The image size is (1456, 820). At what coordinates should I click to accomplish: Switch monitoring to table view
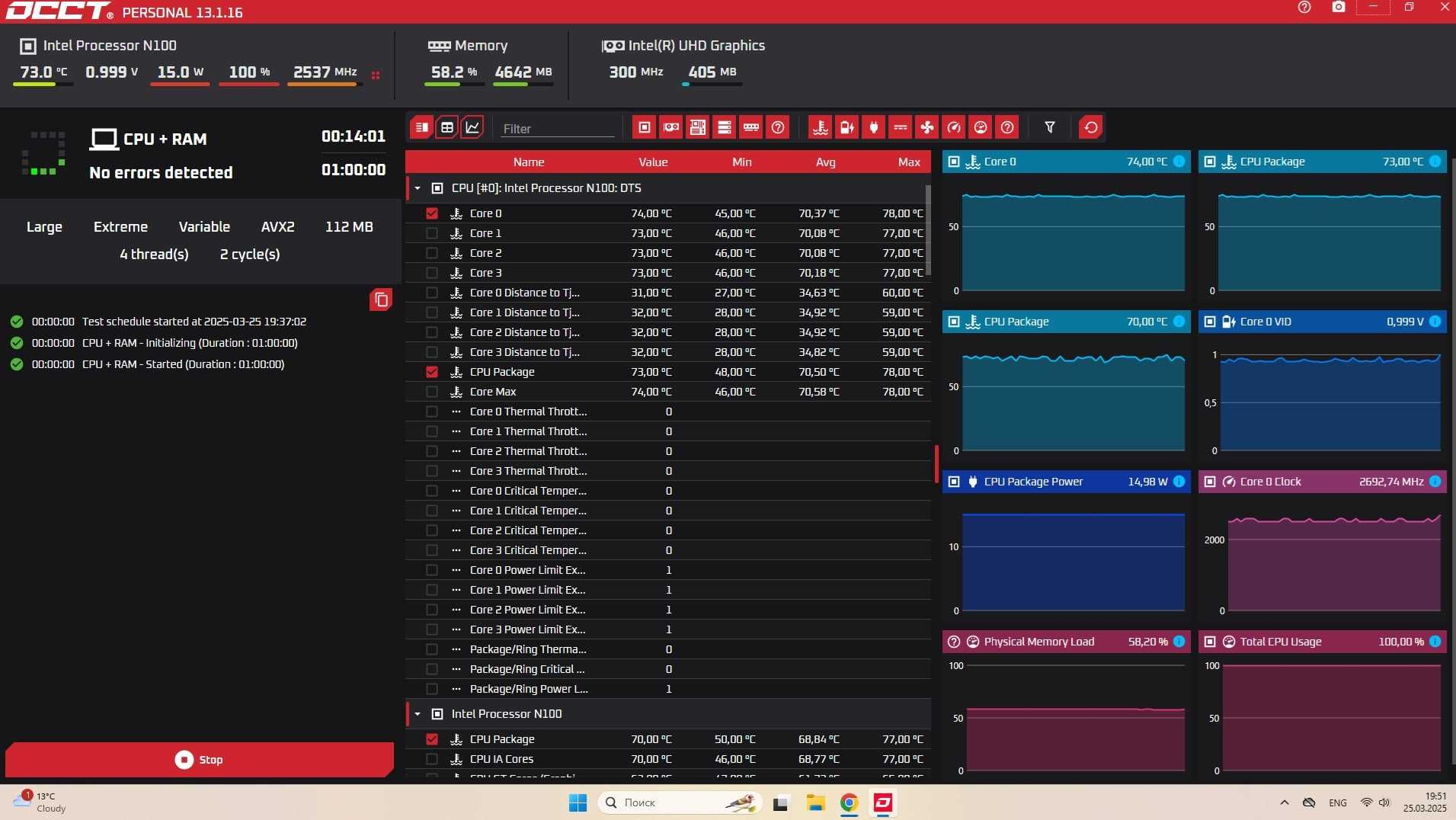pos(447,127)
